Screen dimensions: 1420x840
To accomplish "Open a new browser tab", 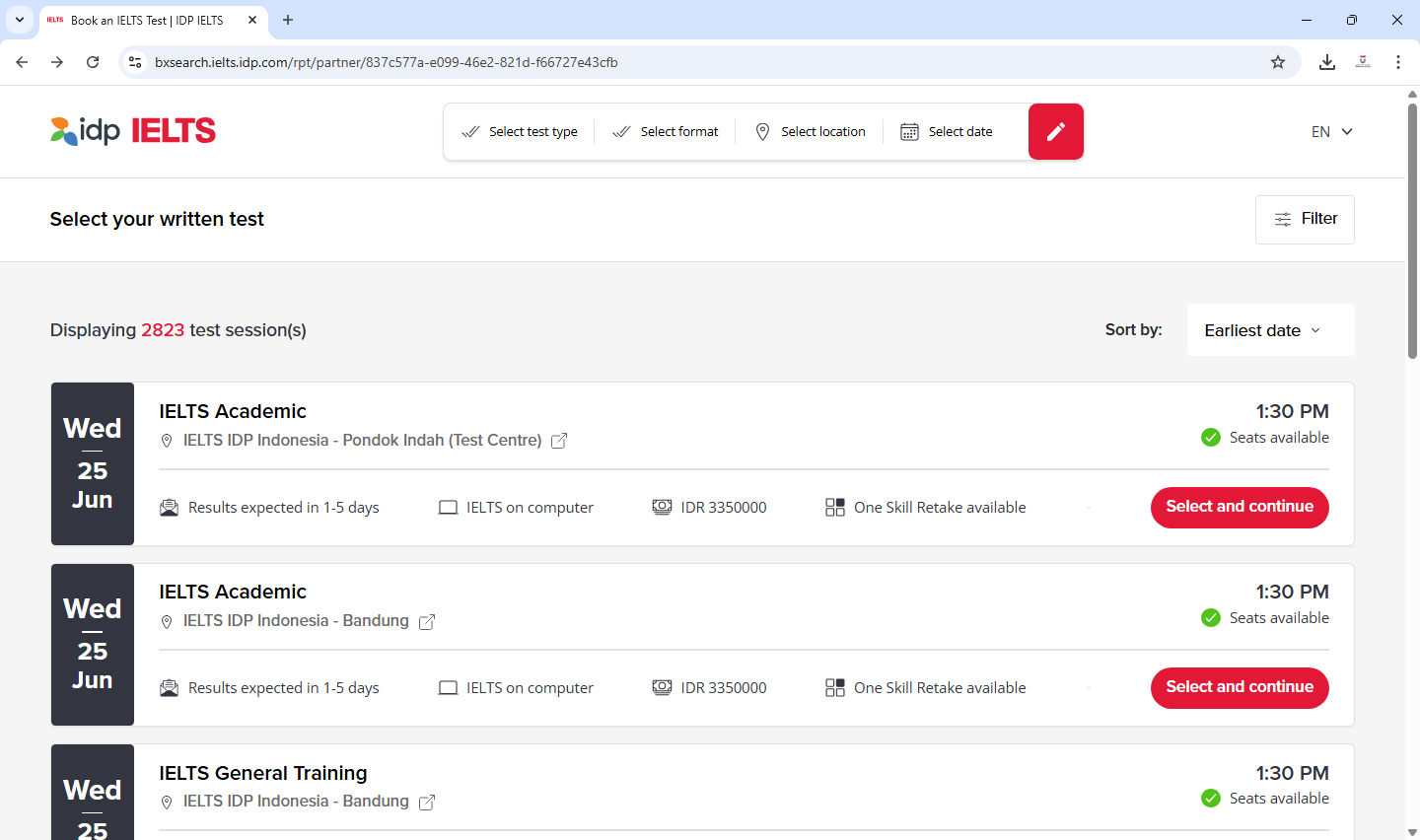I will [x=288, y=20].
